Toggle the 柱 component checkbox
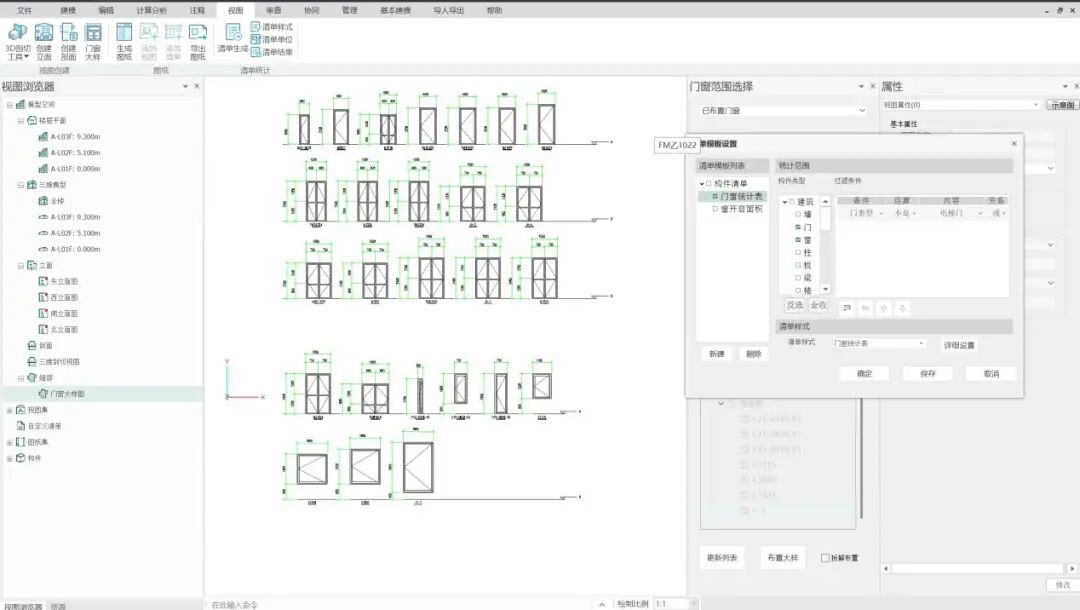The width and height of the screenshot is (1080, 610). tap(798, 253)
